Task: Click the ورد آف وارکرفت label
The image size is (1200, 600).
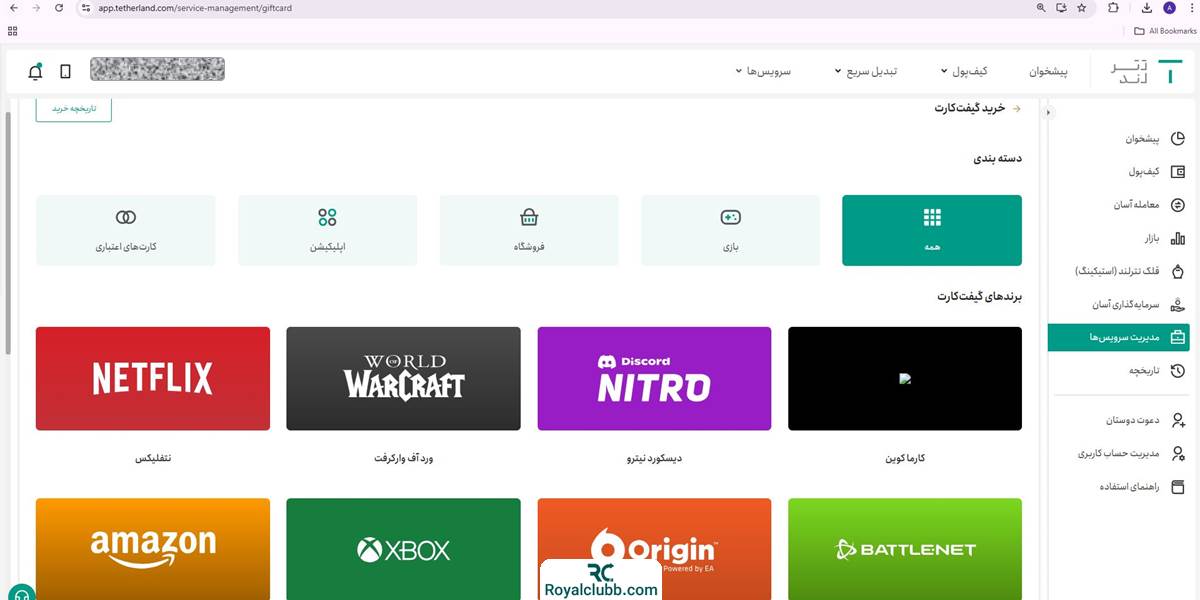Action: click(404, 458)
